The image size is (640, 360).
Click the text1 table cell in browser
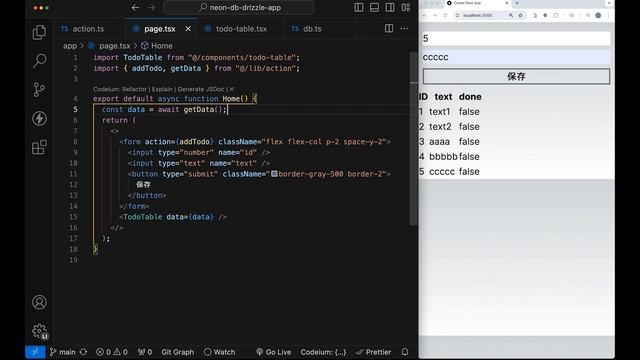440,111
